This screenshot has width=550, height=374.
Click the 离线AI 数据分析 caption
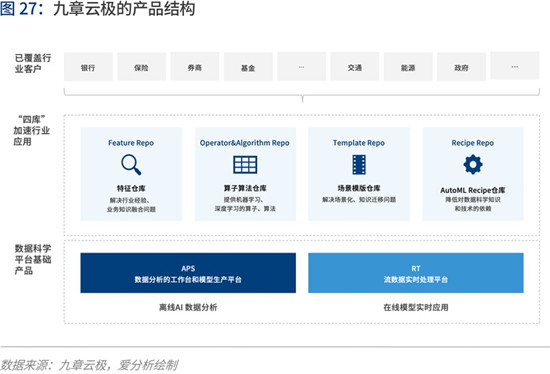[x=188, y=307]
